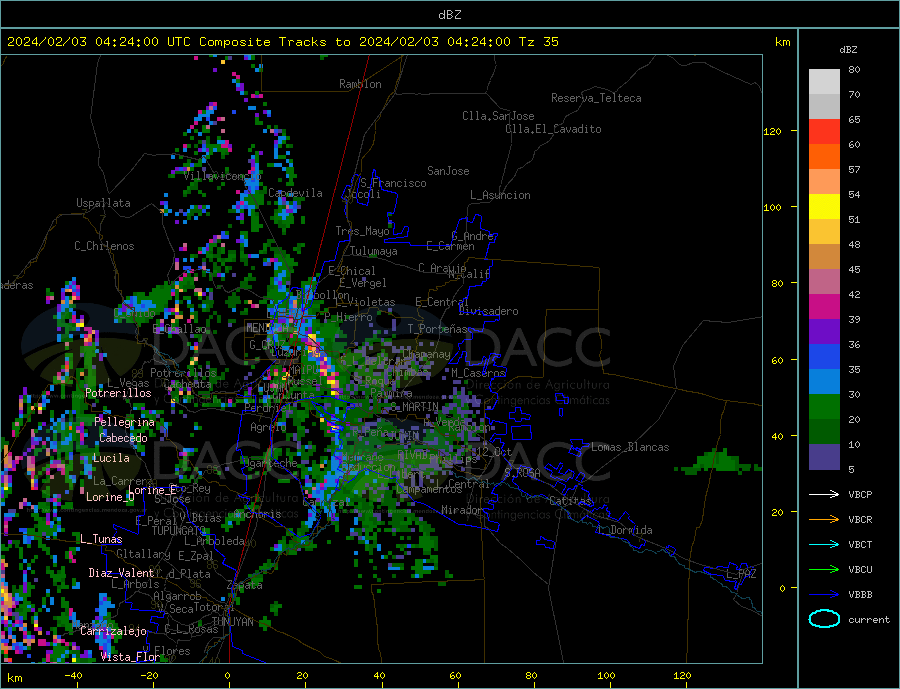
Task: Click the C_Chilenos label
Action: tap(104, 246)
